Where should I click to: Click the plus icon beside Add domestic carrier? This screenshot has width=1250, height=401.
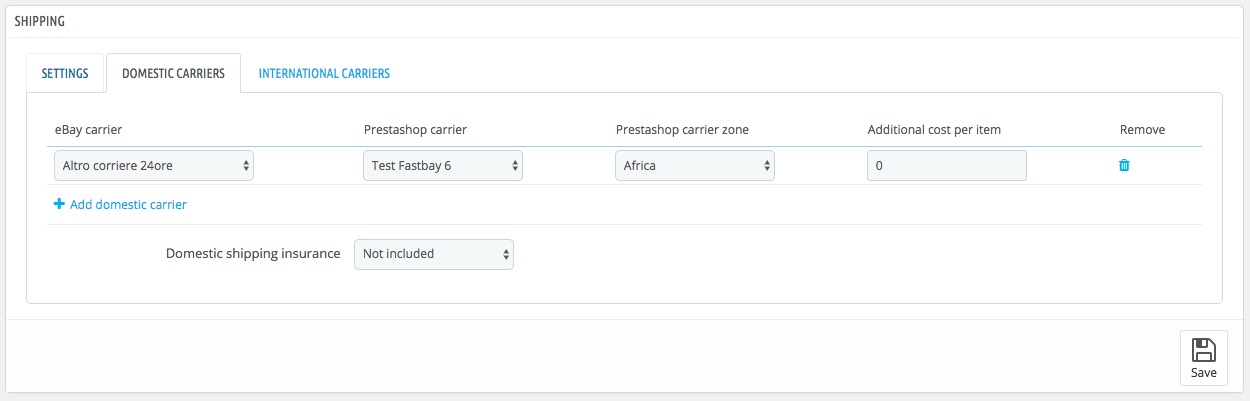point(59,204)
